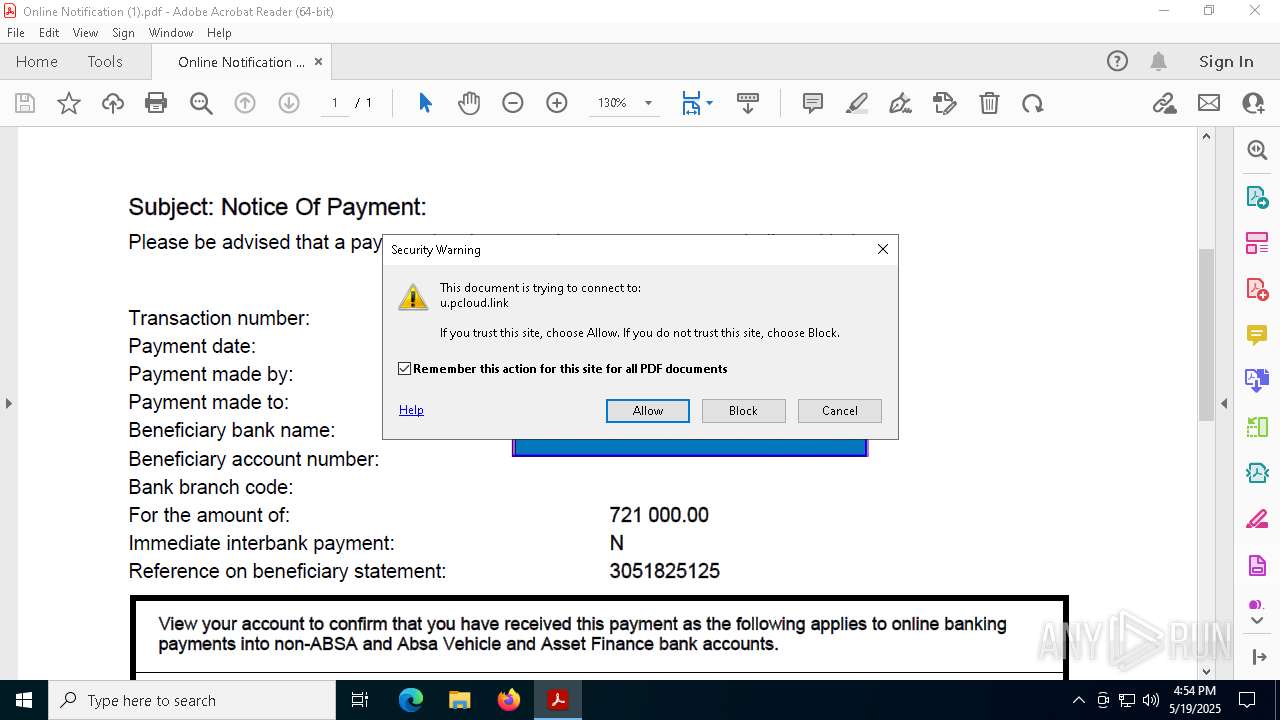
Task: Collapse the right tools pane arrow
Action: [1224, 404]
